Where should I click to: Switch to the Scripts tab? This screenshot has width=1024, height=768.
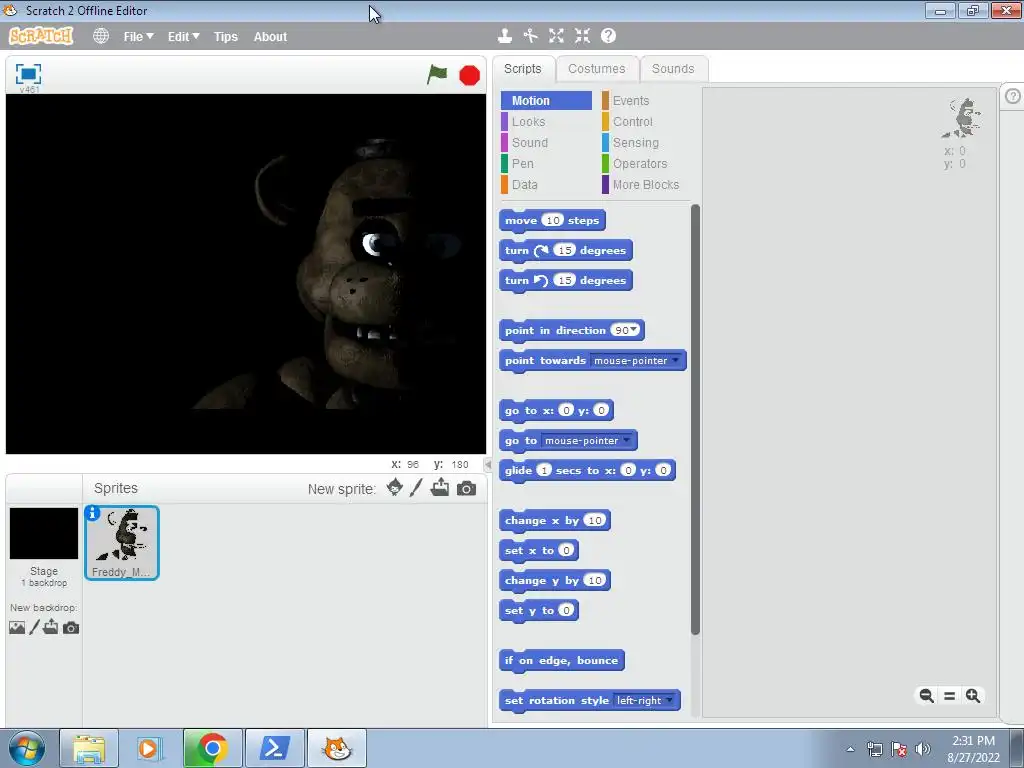[522, 69]
